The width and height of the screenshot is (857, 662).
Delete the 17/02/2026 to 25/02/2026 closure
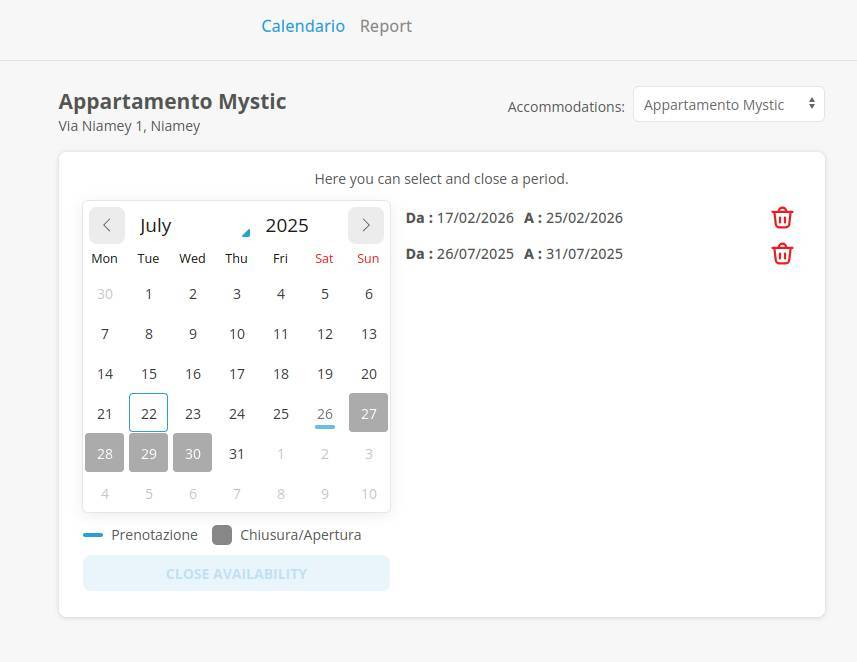782,218
